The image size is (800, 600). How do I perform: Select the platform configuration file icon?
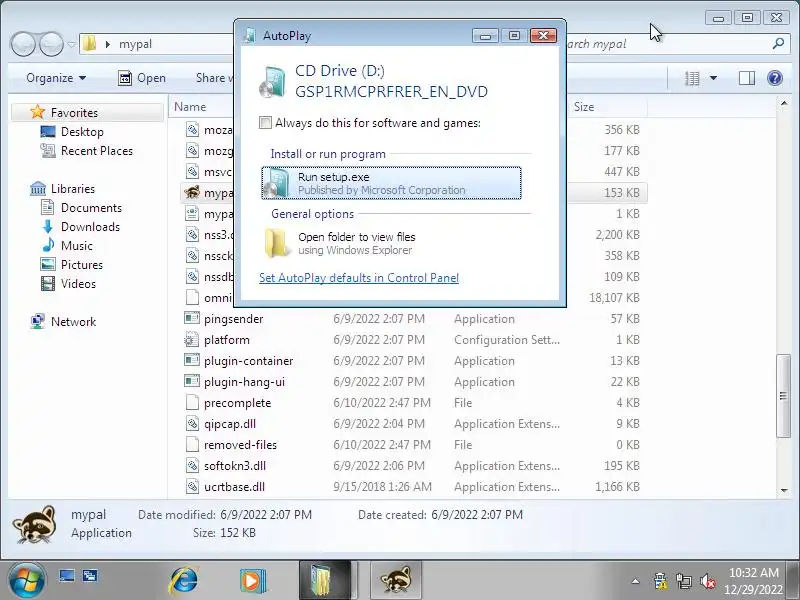pos(192,339)
